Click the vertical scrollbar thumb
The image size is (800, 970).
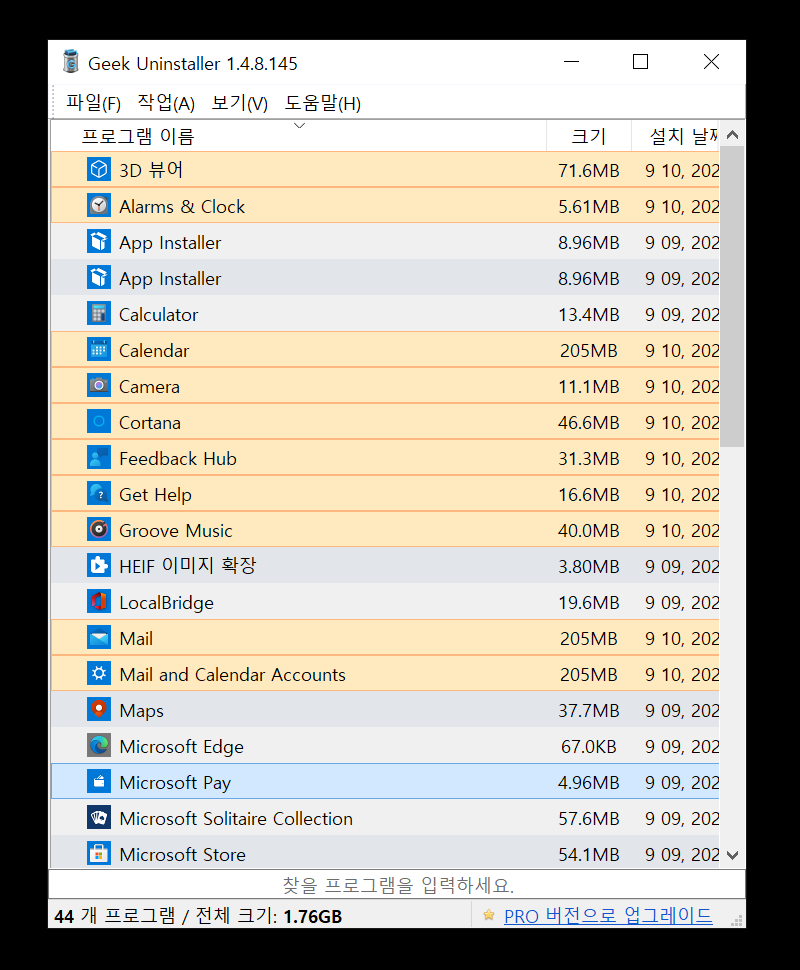tap(733, 296)
